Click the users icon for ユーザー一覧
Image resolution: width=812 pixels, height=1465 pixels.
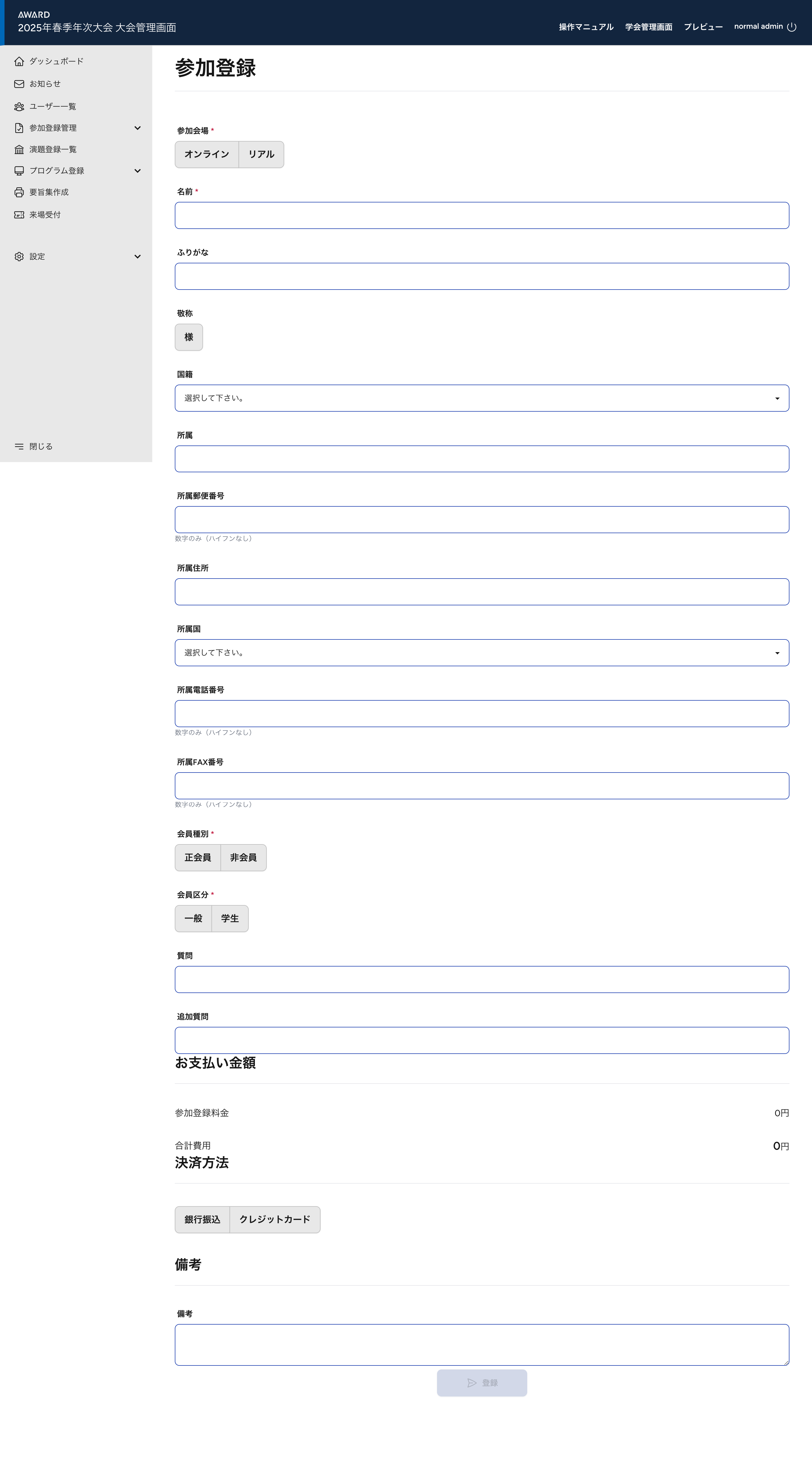pos(19,106)
